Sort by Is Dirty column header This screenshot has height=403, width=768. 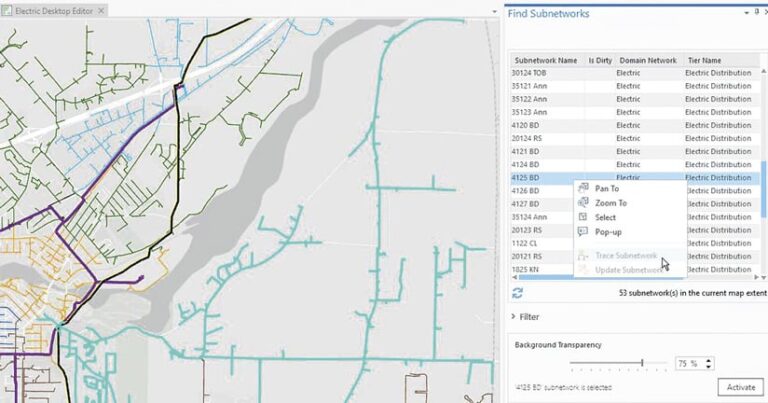[600, 60]
